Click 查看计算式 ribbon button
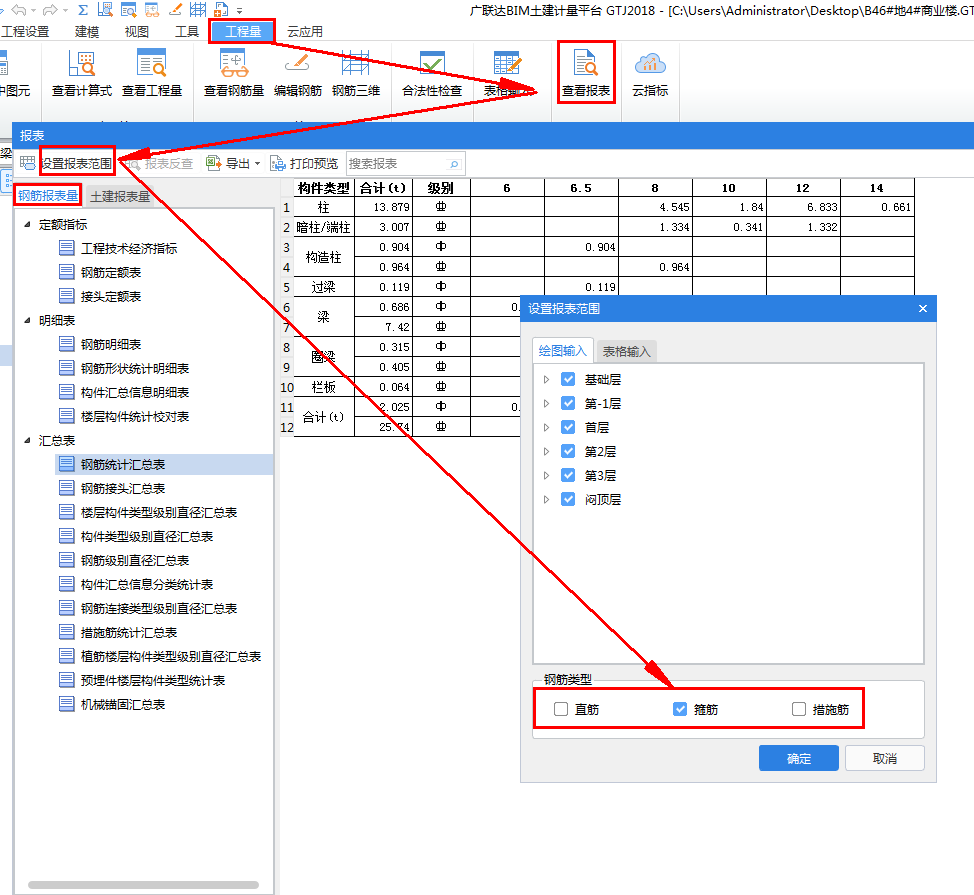 coord(81,73)
